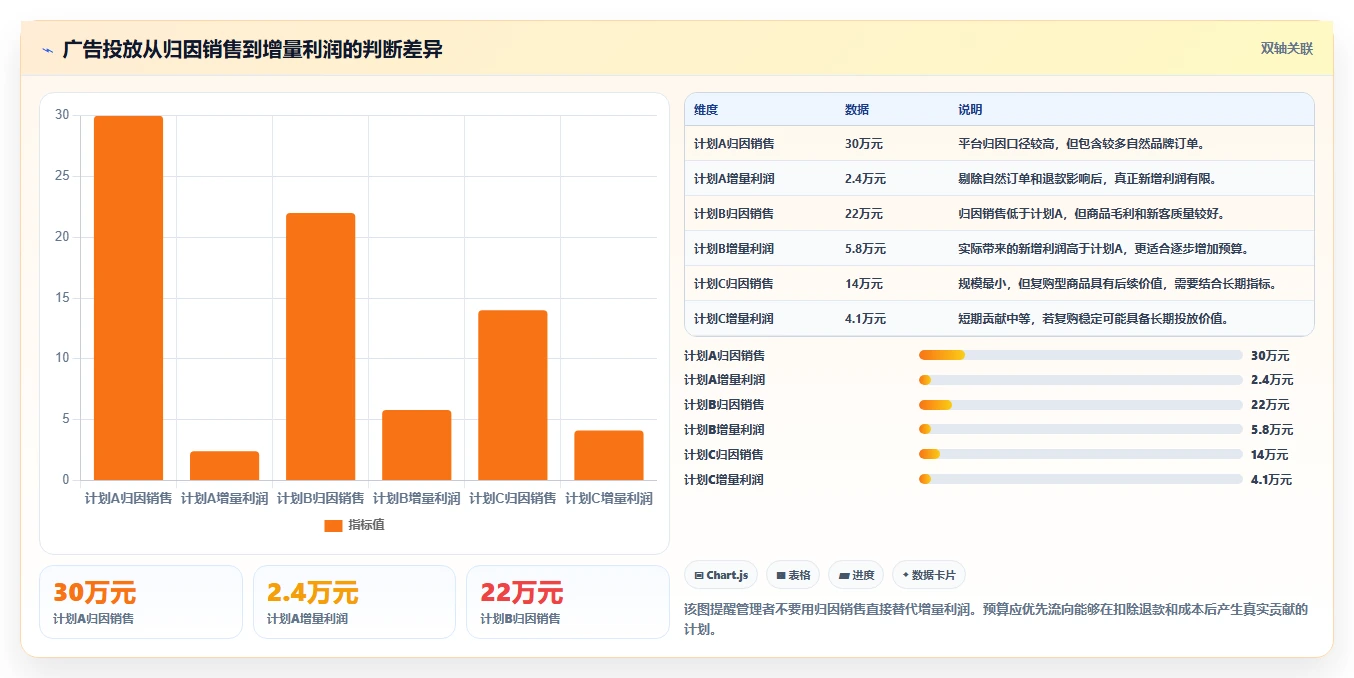Click the 计划C归因销售 bar in chart
This screenshot has width=1354, height=678.
512,395
